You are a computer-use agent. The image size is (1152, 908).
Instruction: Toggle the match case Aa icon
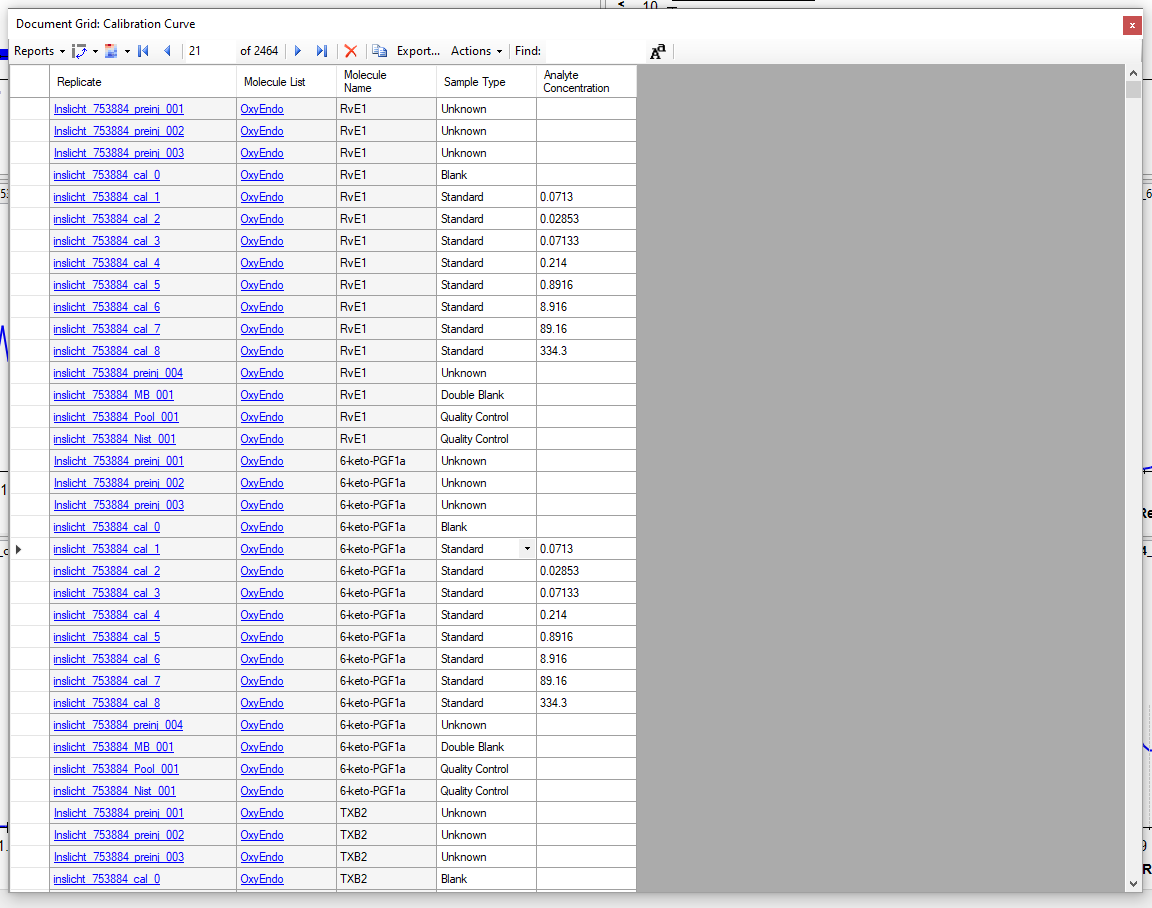coord(658,52)
